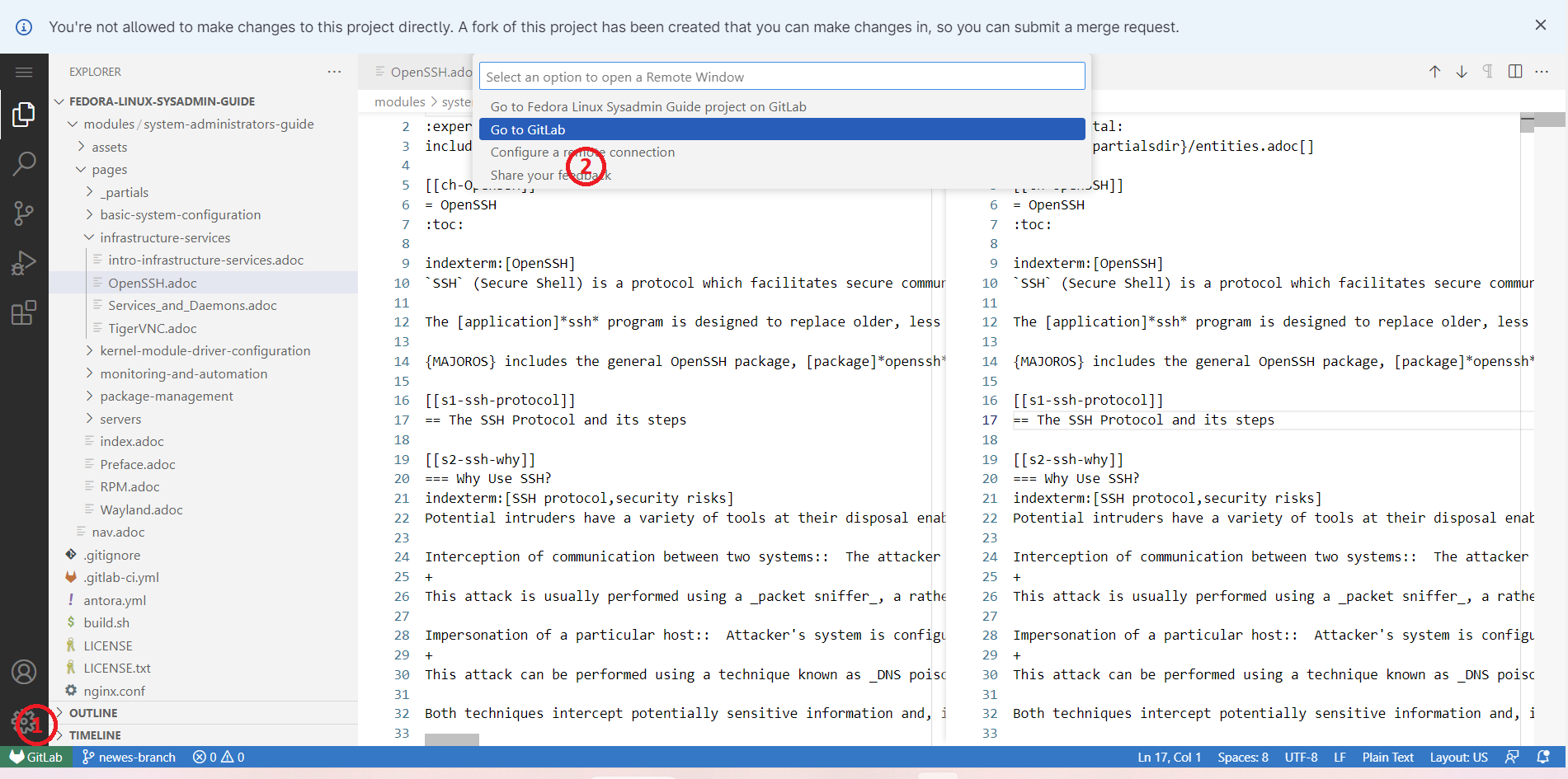Collapse FEDORA-LINUX-SYSADMIN-GUIDE root folder
This screenshot has height=779, width=1568.
pos(203,101)
